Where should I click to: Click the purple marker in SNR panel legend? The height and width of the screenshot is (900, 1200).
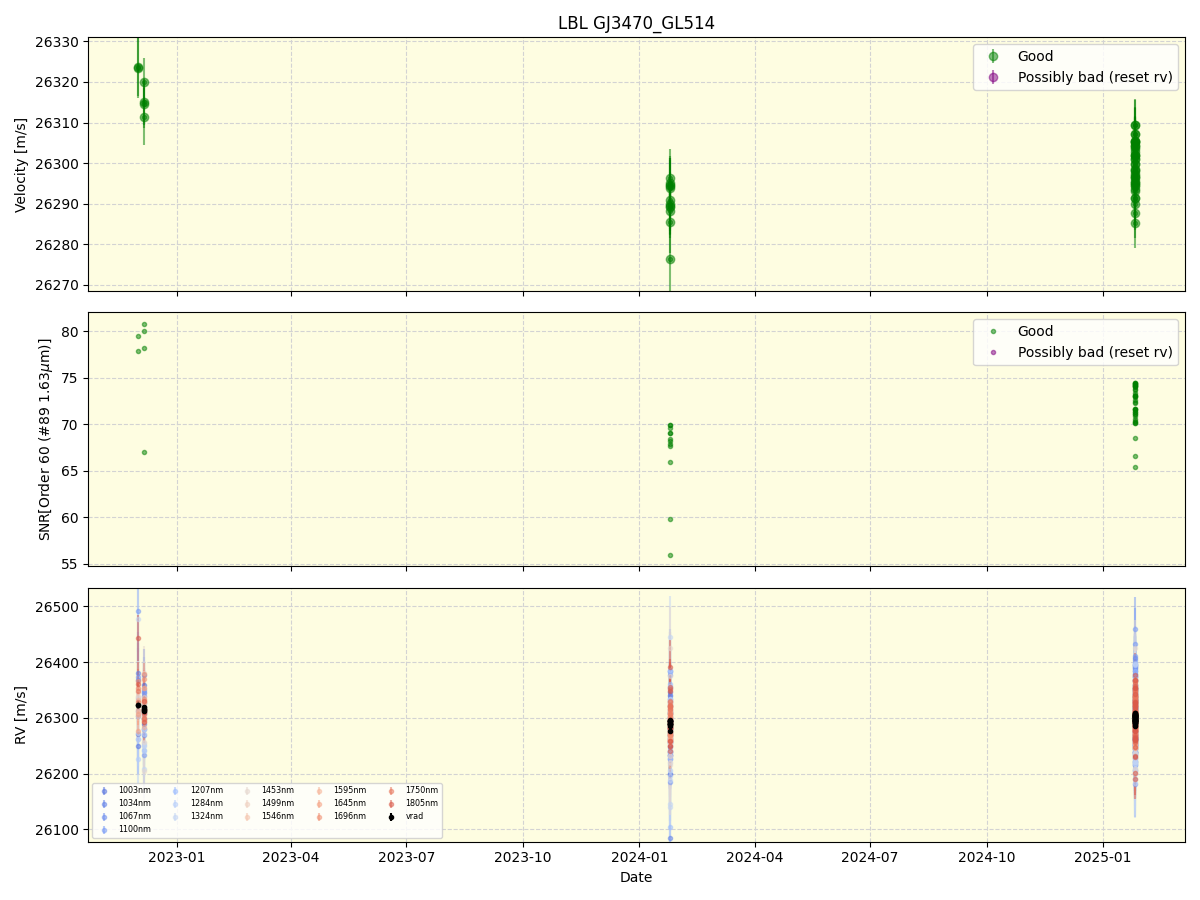993,352
